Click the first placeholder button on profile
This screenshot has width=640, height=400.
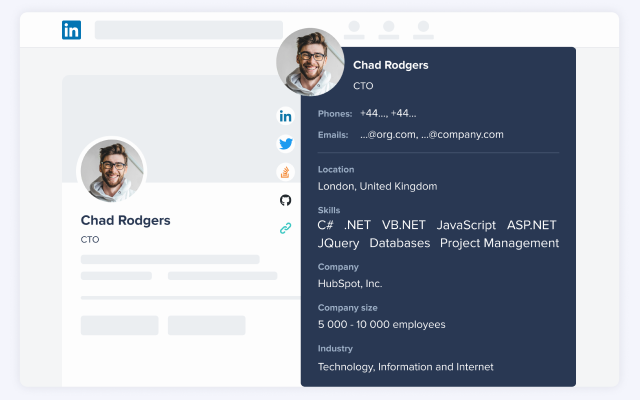119,325
